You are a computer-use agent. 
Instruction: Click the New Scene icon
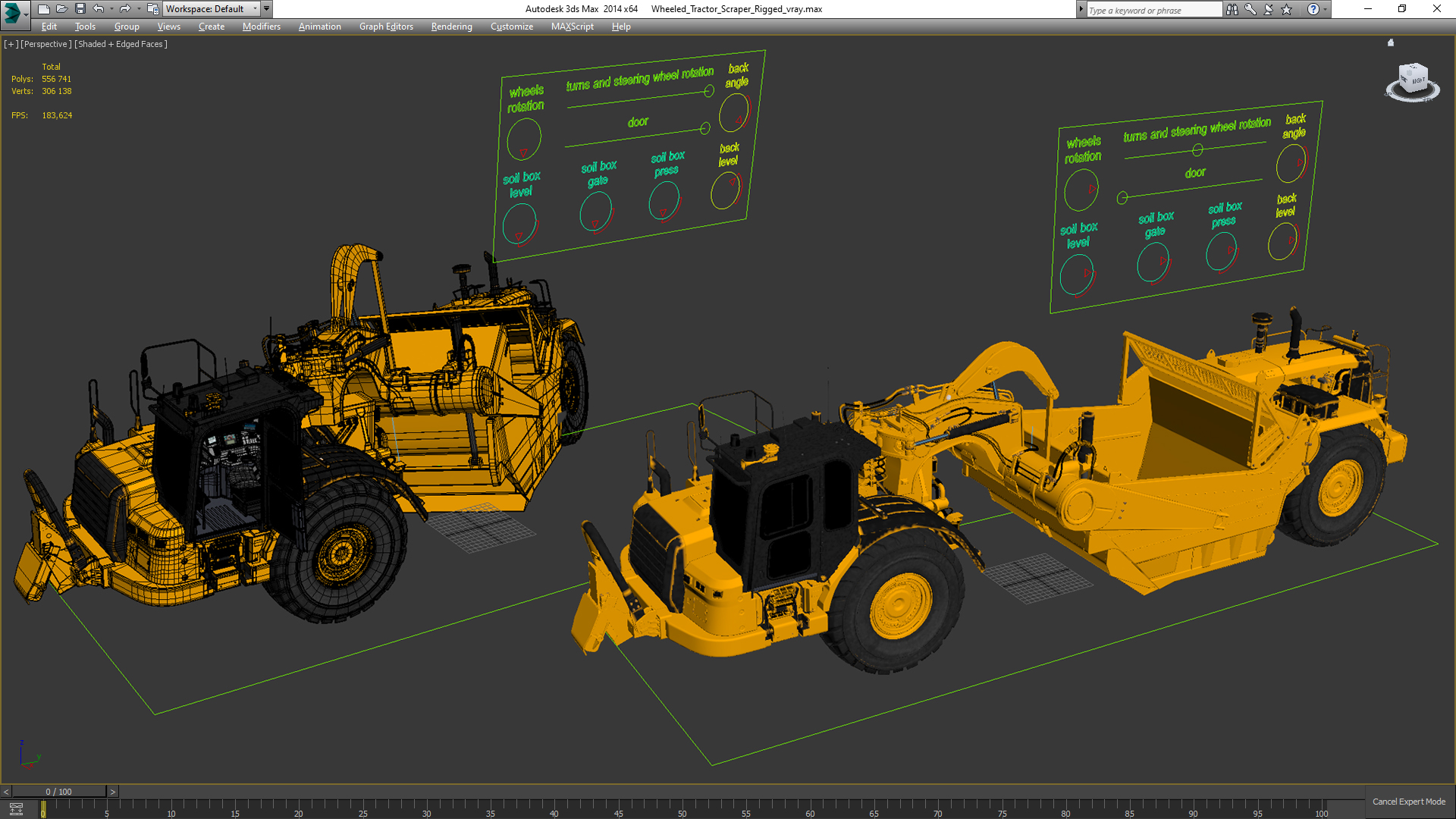43,9
